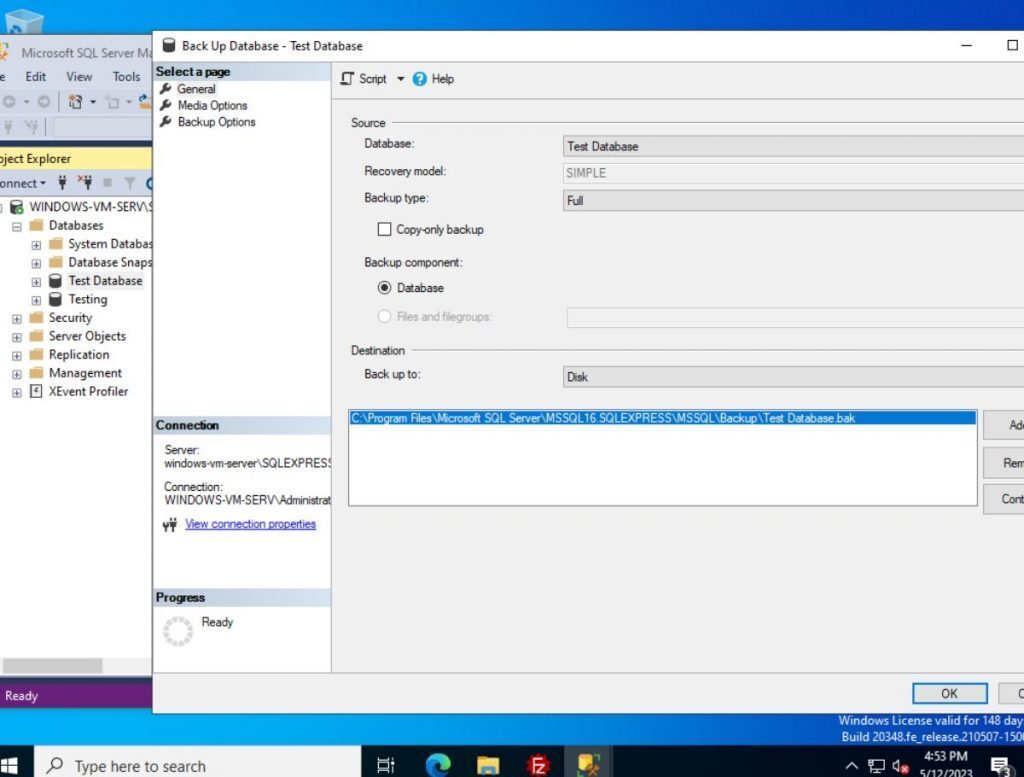1024x777 pixels.
Task: Select the Database backup component radio button
Action: click(384, 287)
